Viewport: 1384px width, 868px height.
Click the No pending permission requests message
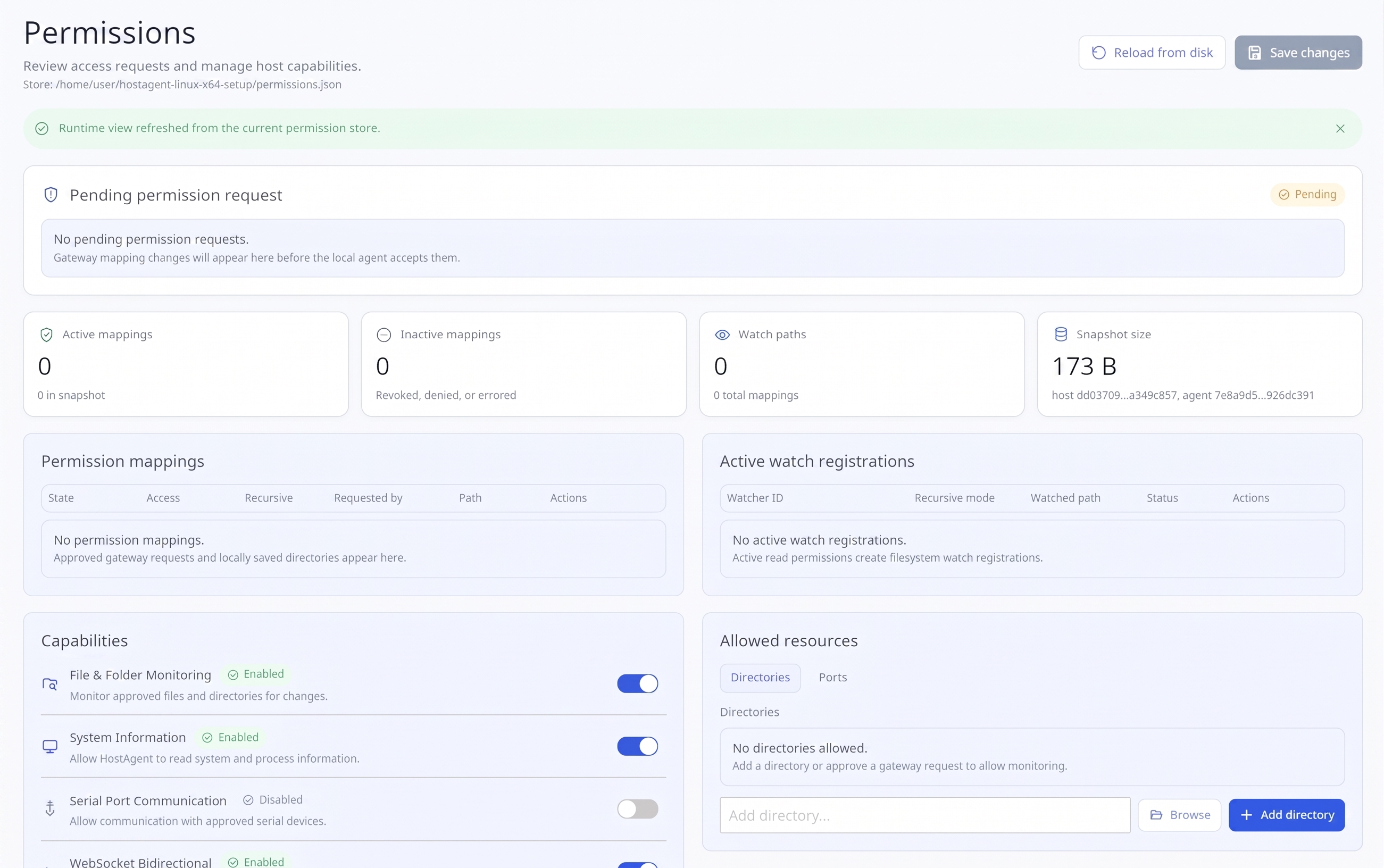[151, 239]
